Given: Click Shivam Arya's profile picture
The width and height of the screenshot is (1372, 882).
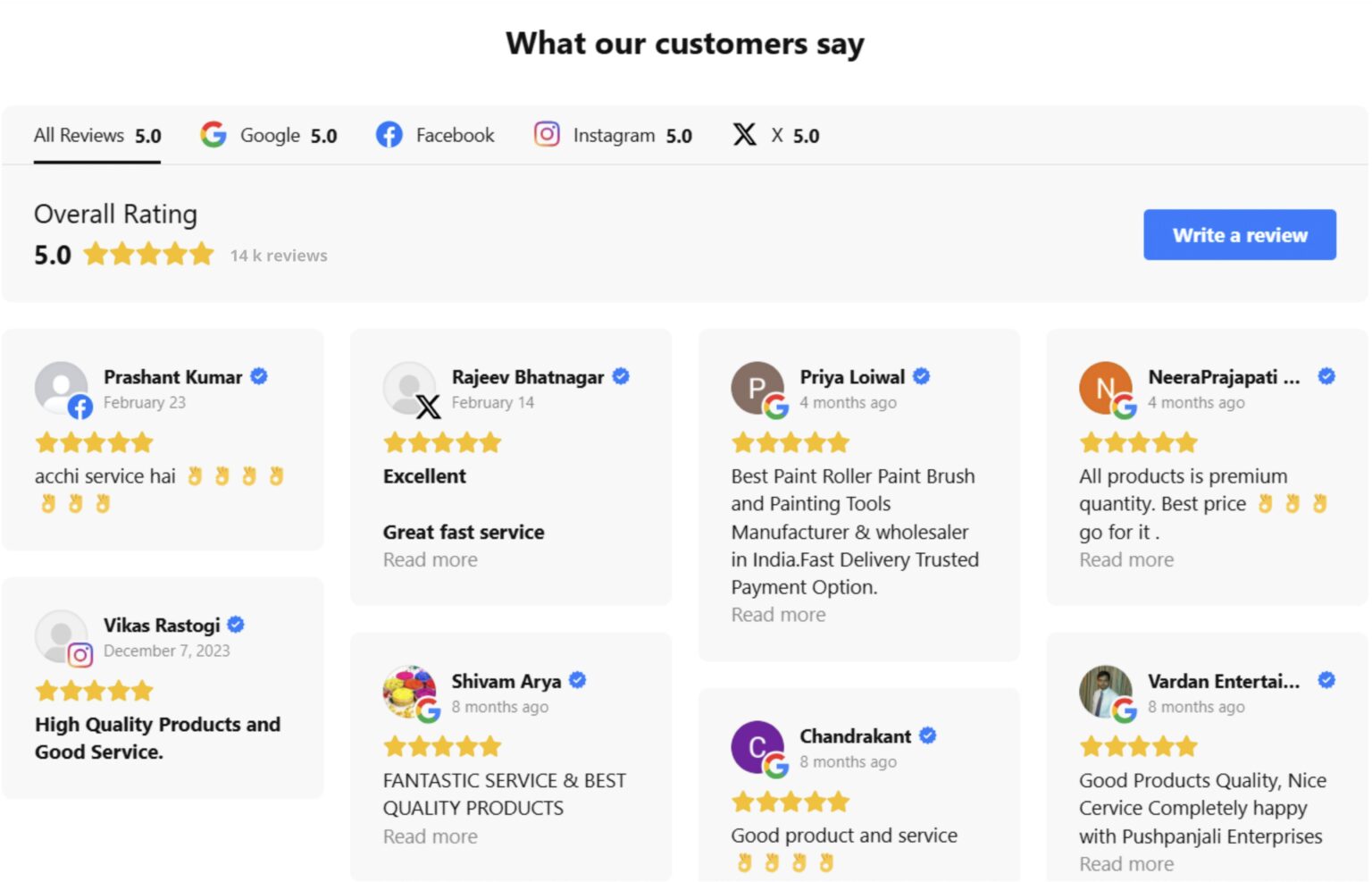Looking at the screenshot, I should pyautogui.click(x=407, y=690).
